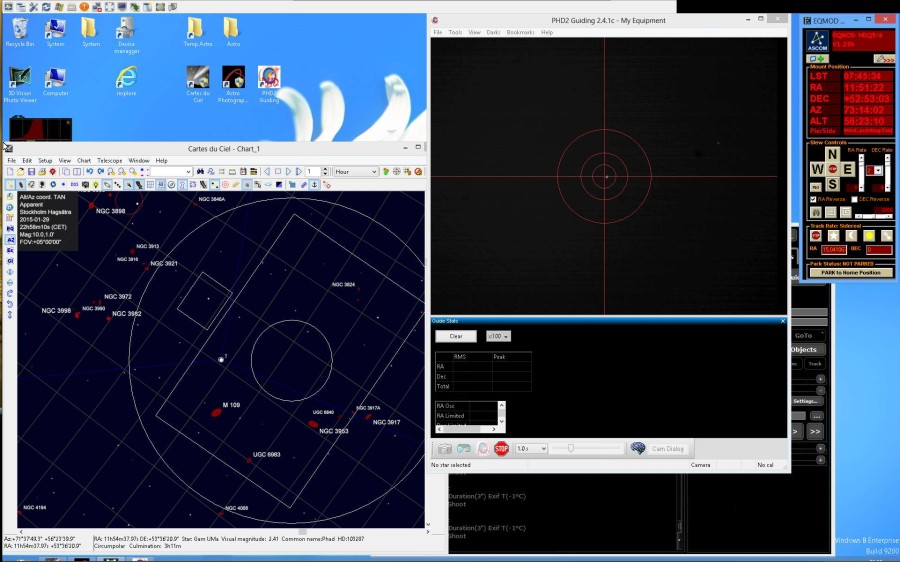Open the Cartes du Ciel desktop shortcut

click(198, 84)
